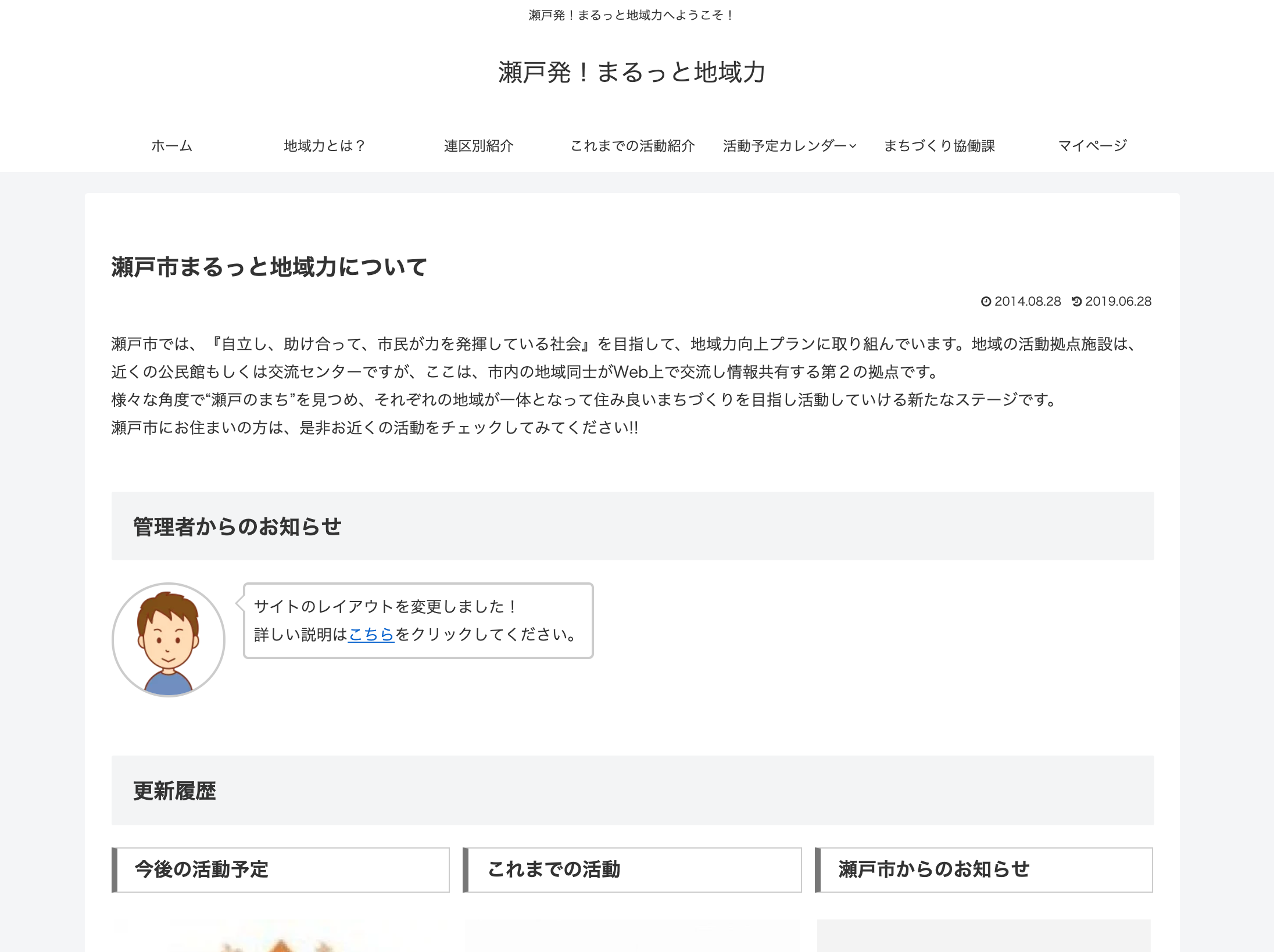Screen dimensions: 1274x952
Task: Click the published date 2014.08.28
Action: pos(1028,302)
